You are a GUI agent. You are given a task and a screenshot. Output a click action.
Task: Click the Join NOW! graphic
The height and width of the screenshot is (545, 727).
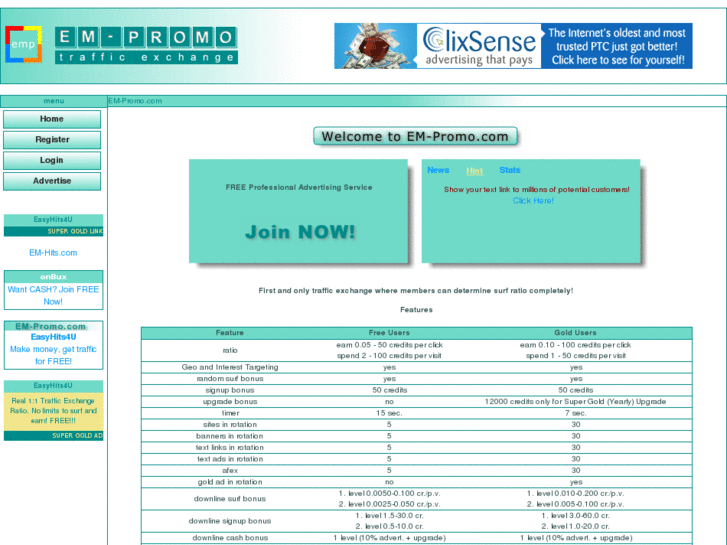[x=300, y=232]
